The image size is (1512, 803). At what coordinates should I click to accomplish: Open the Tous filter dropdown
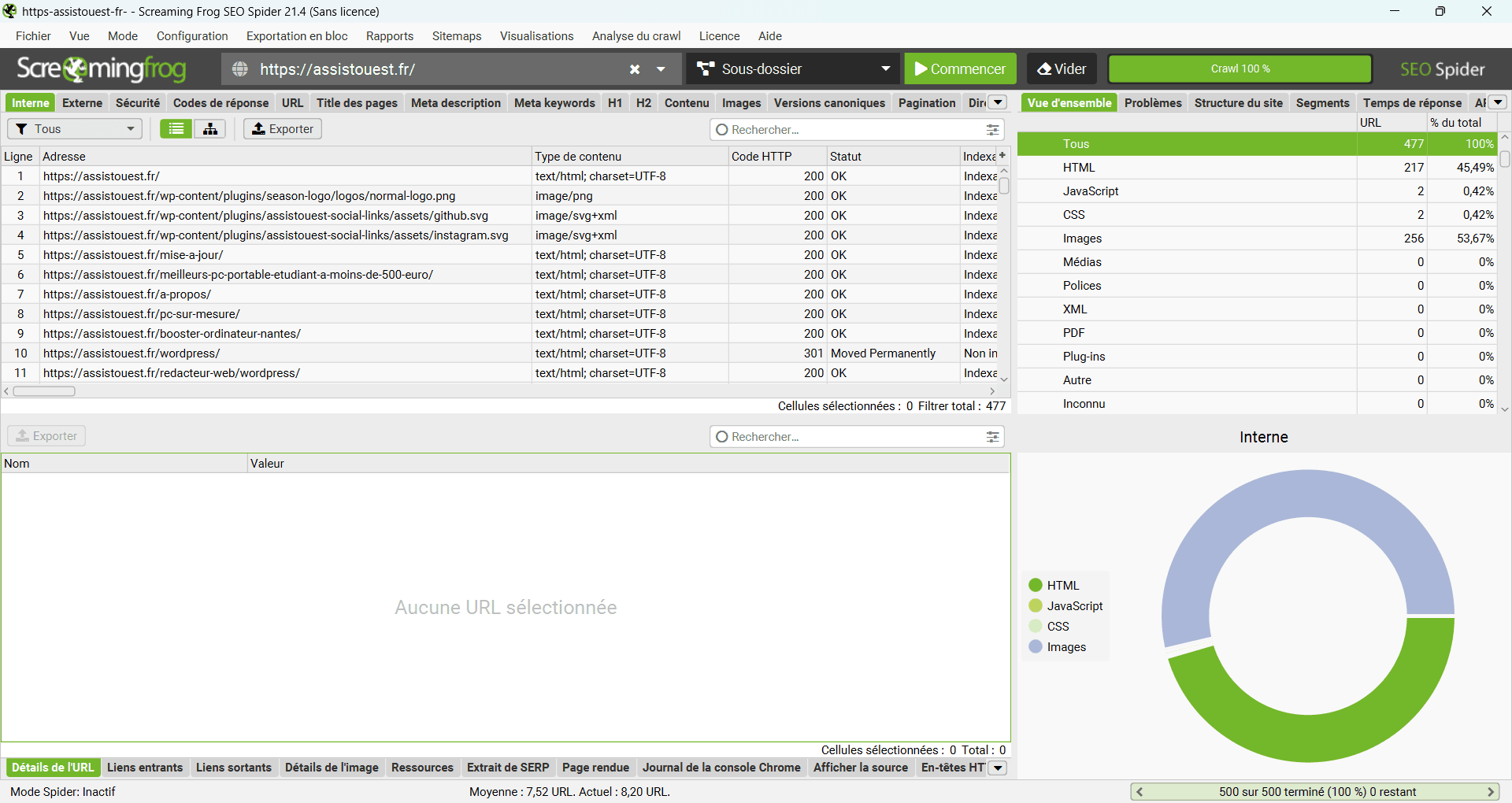pyautogui.click(x=75, y=129)
